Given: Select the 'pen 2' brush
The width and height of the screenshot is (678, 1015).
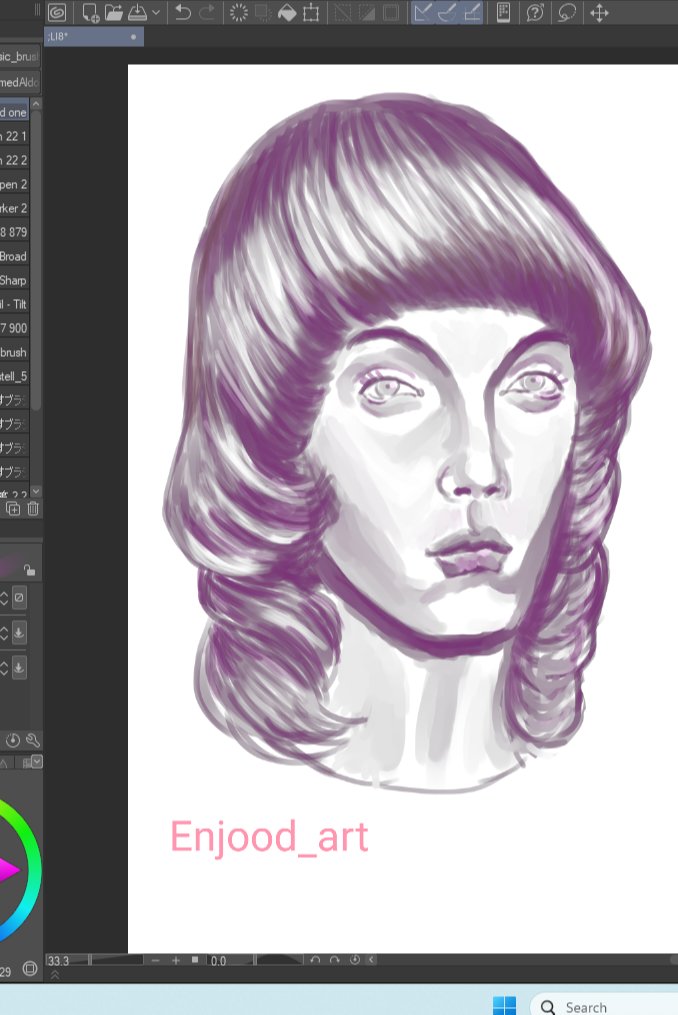Looking at the screenshot, I should pyautogui.click(x=14, y=184).
